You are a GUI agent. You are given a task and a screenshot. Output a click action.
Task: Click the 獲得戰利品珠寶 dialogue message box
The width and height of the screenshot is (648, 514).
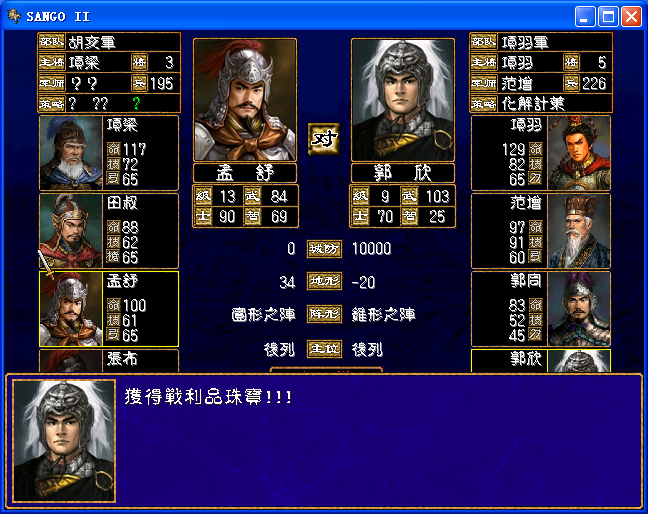[x=324, y=442]
